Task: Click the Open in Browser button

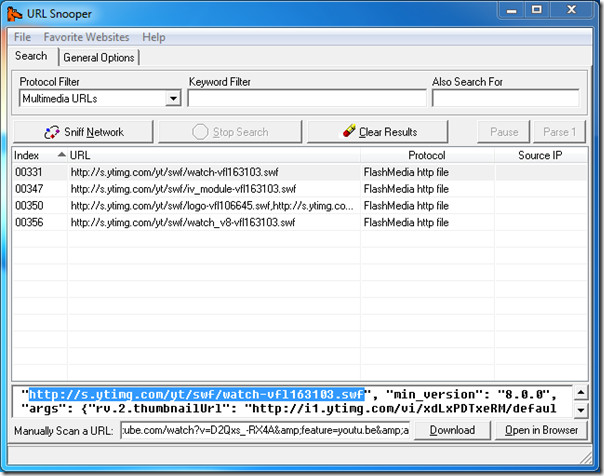Action: tap(541, 430)
